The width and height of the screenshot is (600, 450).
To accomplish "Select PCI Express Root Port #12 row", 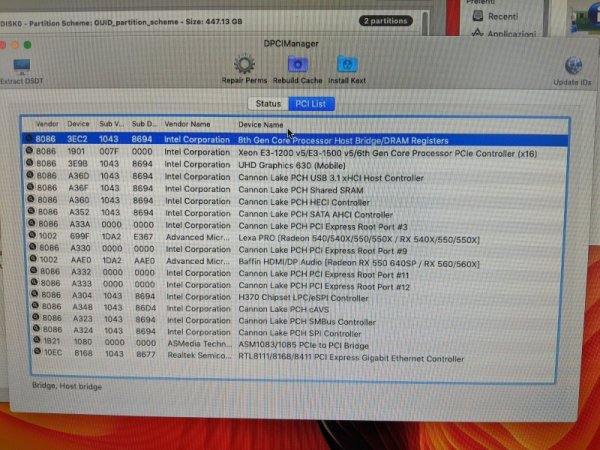I will (x=295, y=285).
